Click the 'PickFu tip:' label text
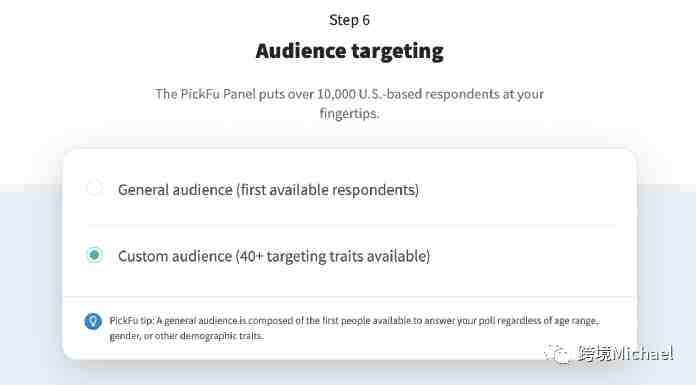This screenshot has height=385, width=696. pyautogui.click(x=131, y=321)
